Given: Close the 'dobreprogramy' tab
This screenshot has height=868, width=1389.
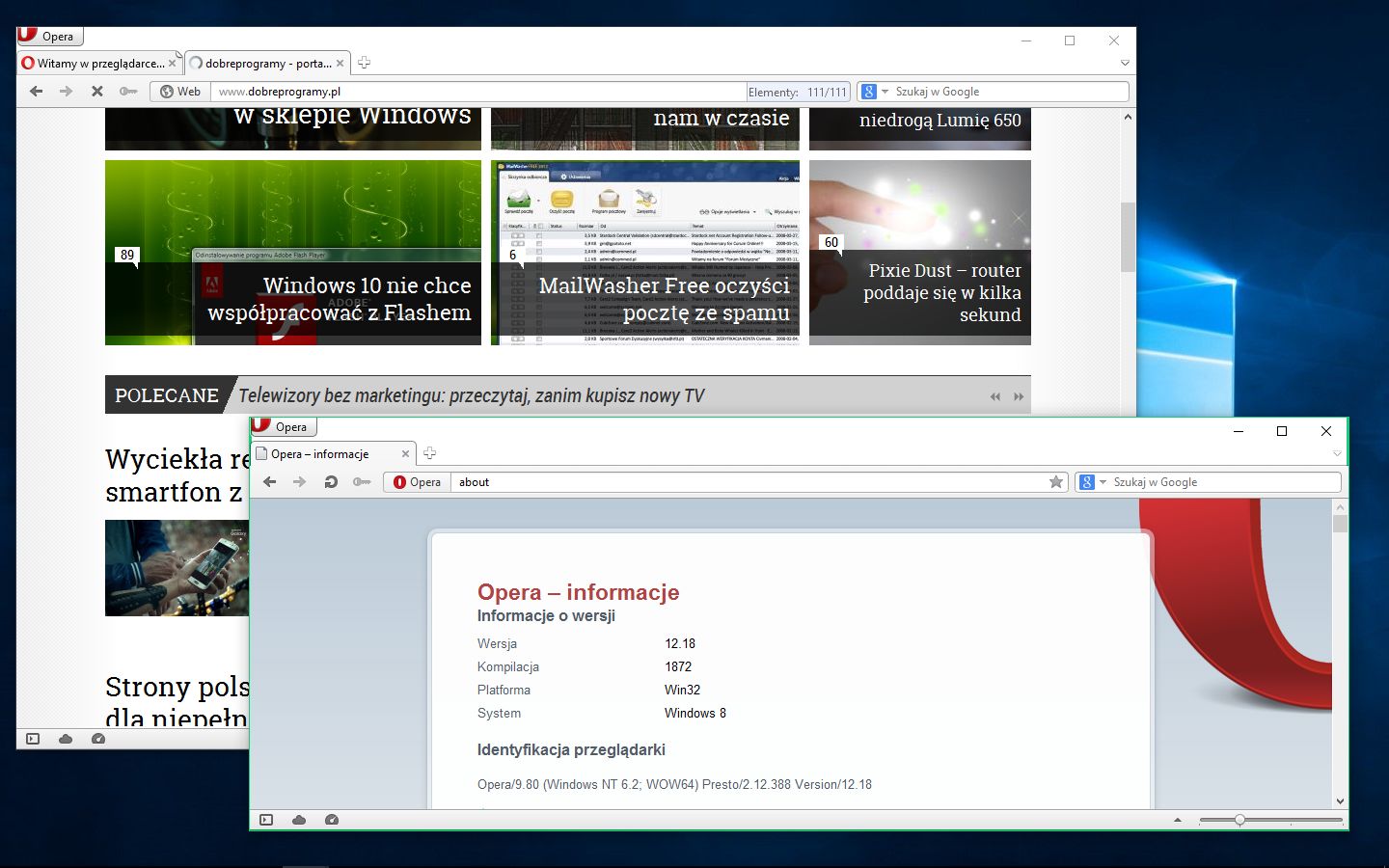Looking at the screenshot, I should tap(340, 64).
